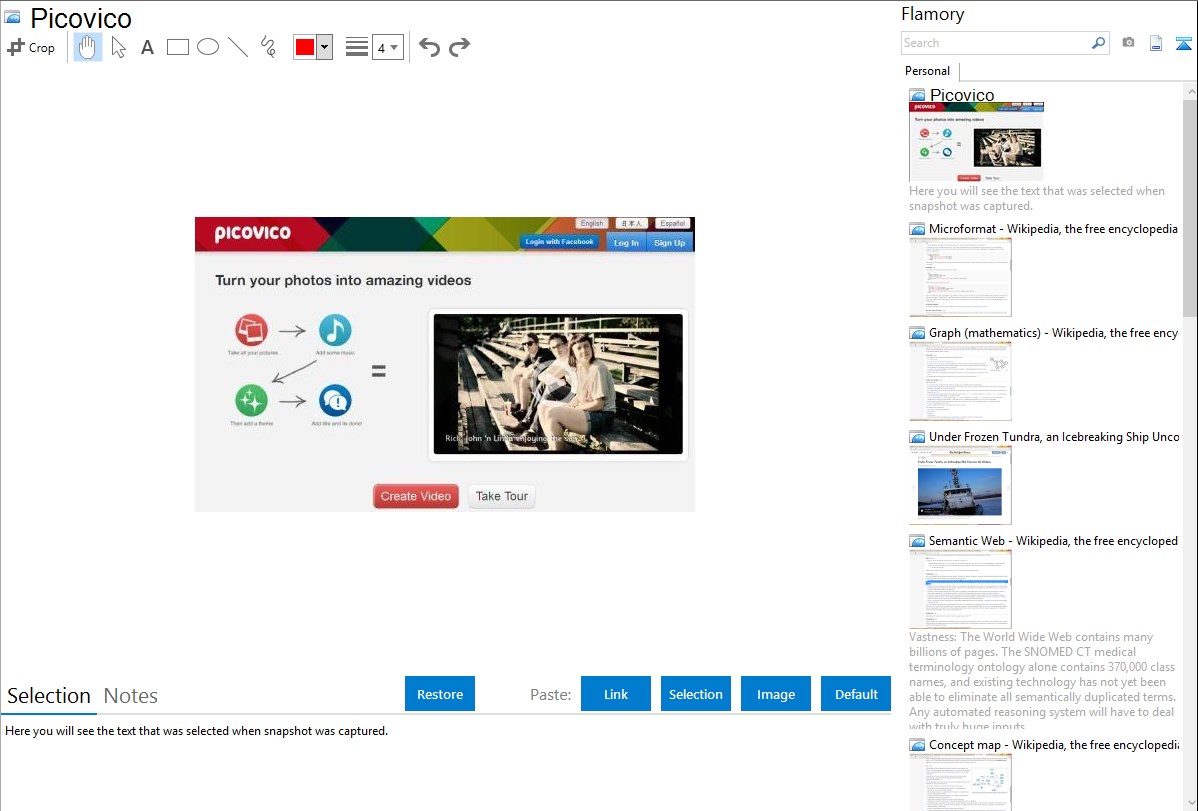
Task: Click the picovico logo in the snapshot
Action: click(x=252, y=233)
